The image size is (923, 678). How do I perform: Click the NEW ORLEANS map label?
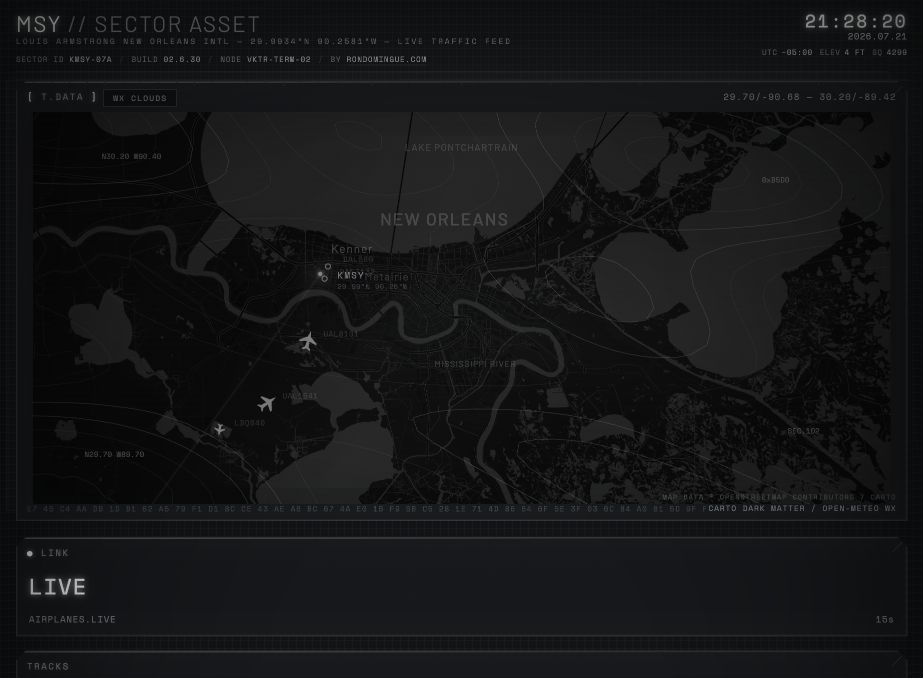coord(444,220)
